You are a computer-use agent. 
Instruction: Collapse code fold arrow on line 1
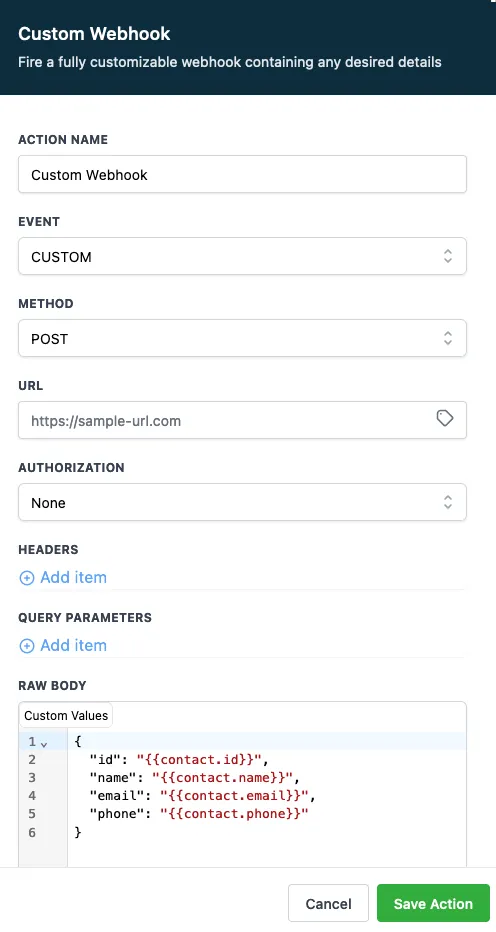pyautogui.click(x=44, y=744)
